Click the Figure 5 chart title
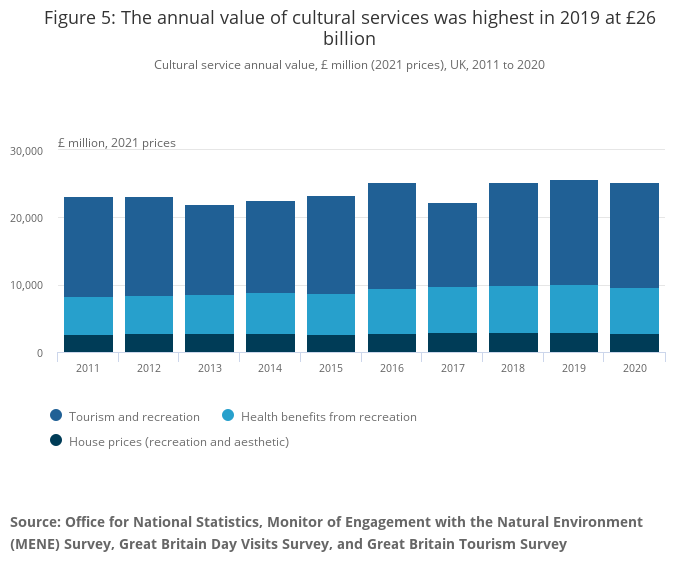 (349, 29)
